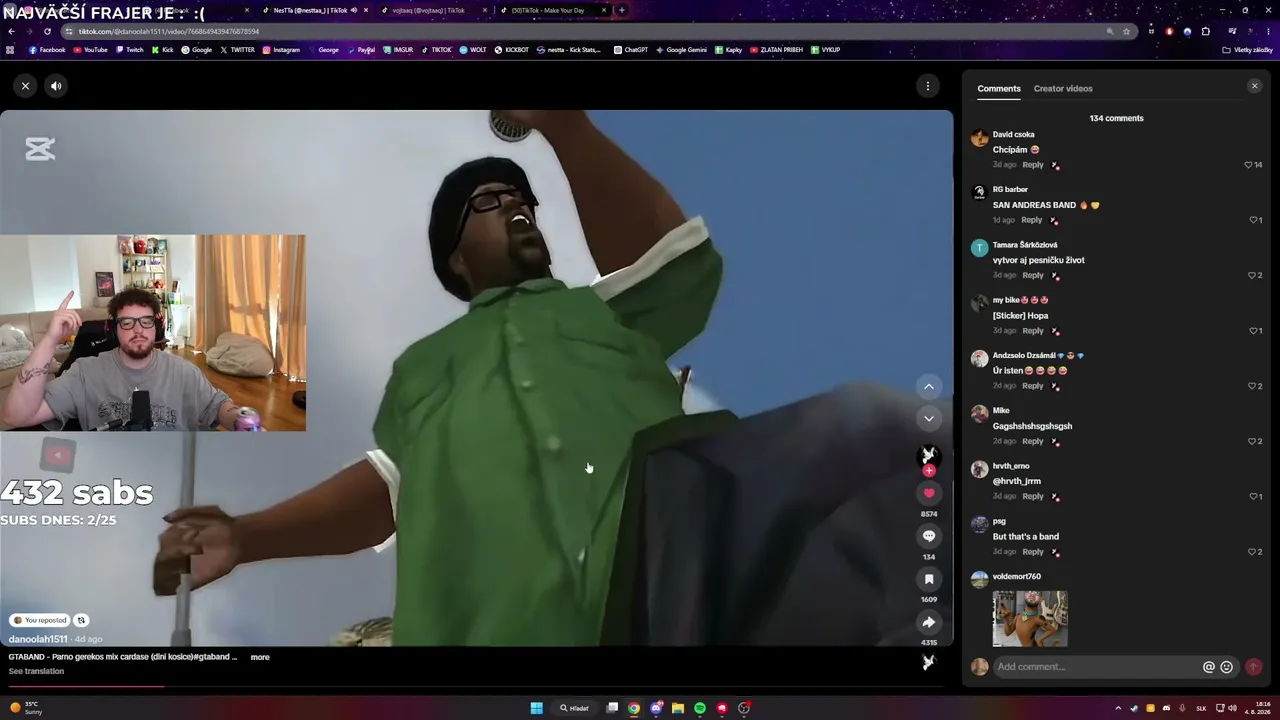This screenshot has height=720, width=1280.
Task: Open the emoji picker for the comment
Action: pyautogui.click(x=1227, y=667)
